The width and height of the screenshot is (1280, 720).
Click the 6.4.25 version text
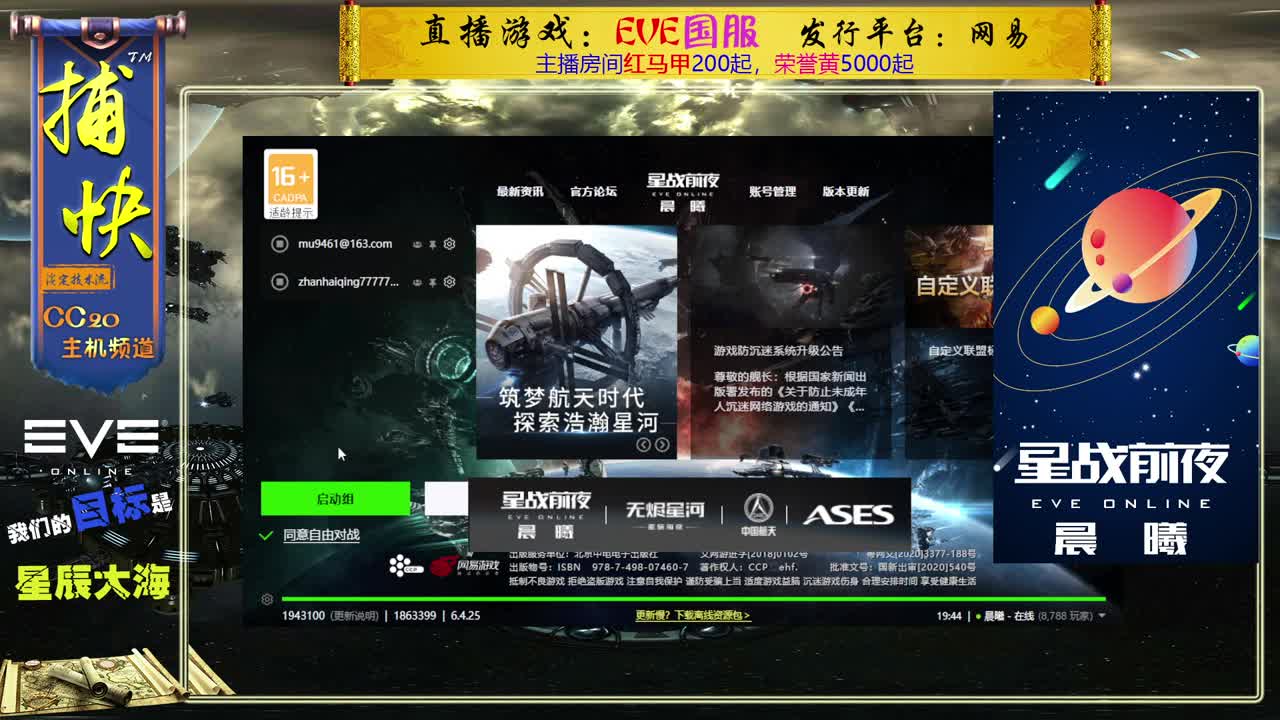click(465, 616)
